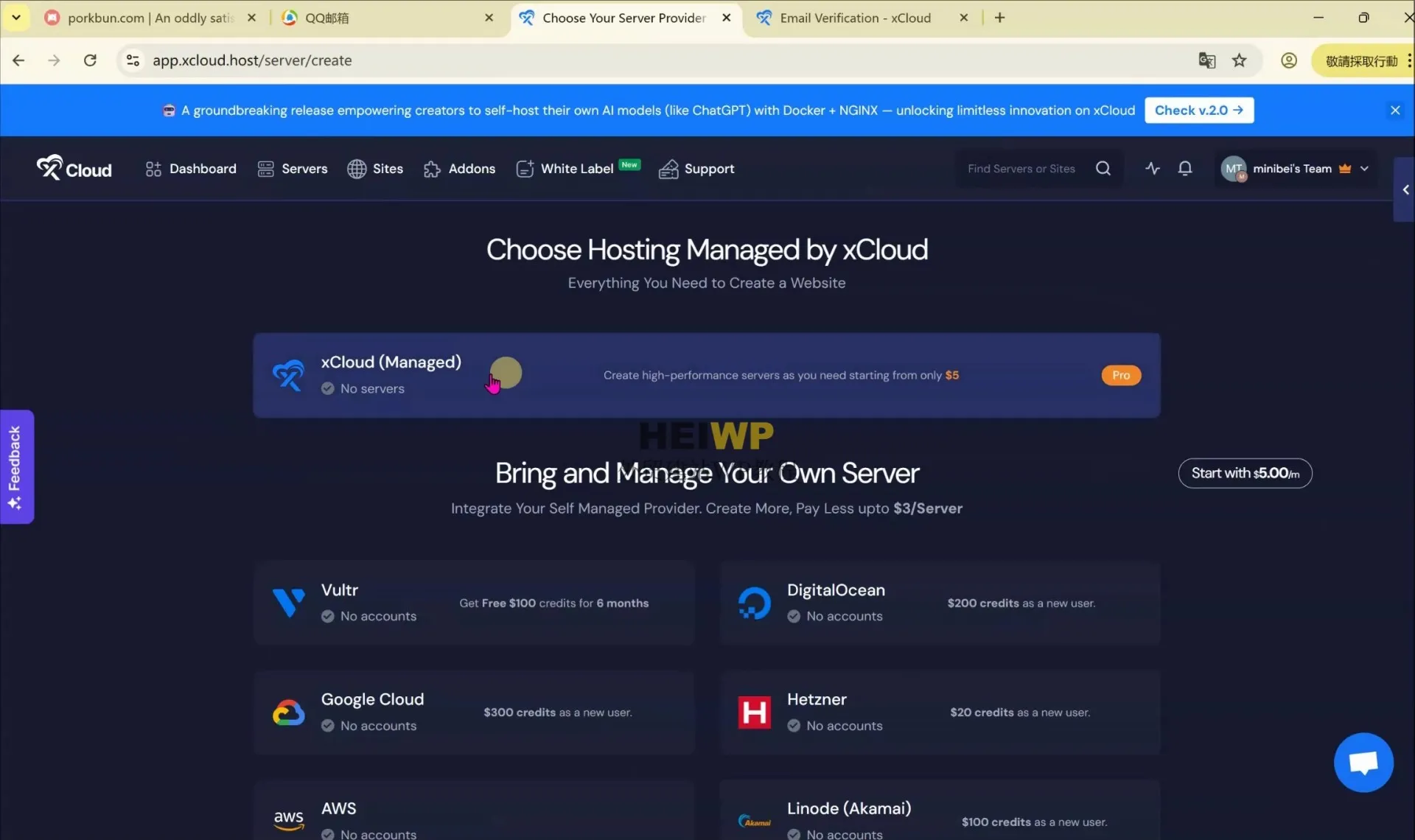Select the Sites globe icon
The width and height of the screenshot is (1415, 840).
pos(357,169)
